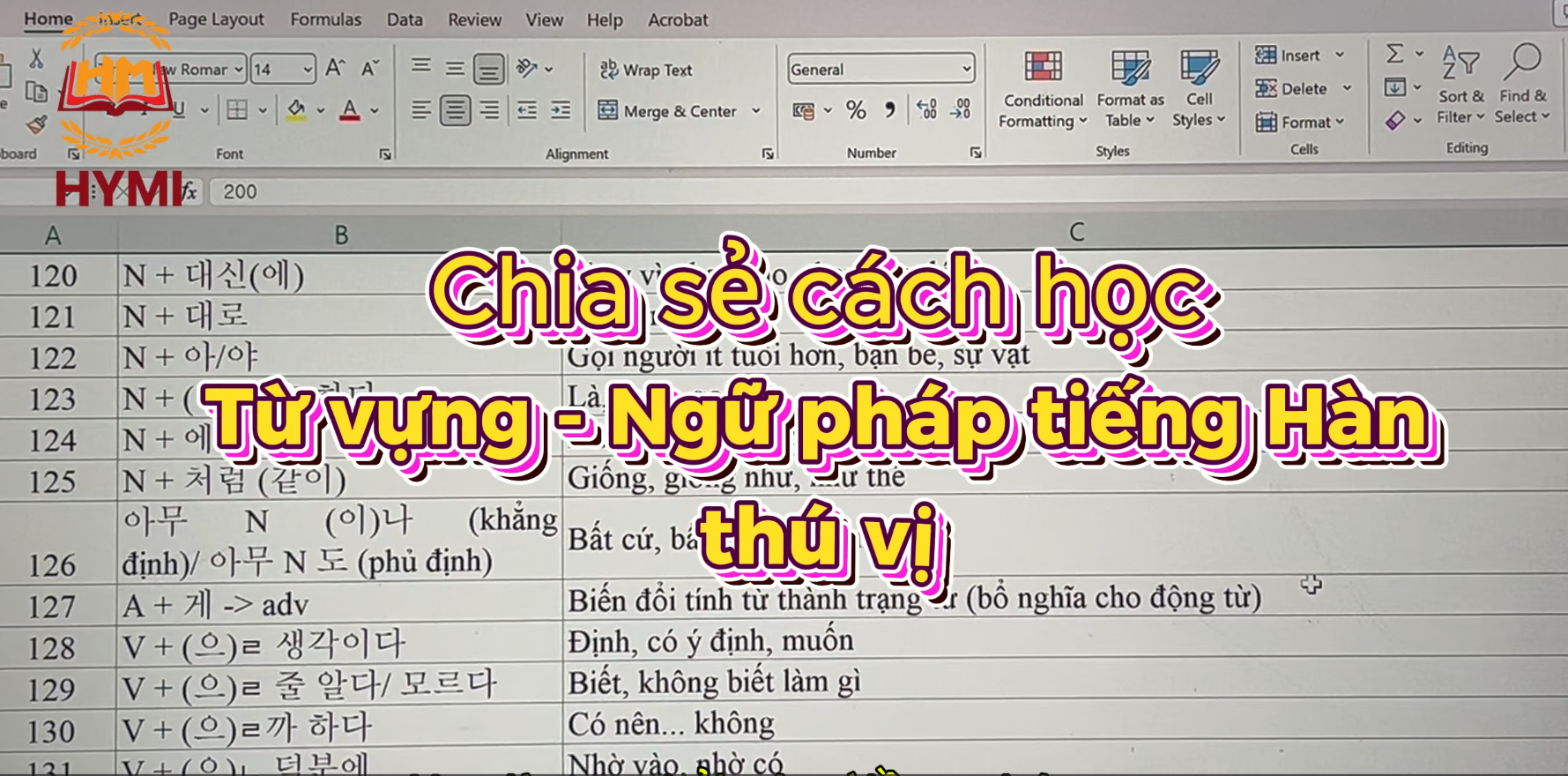Open the Formulas tab
This screenshot has width=1568, height=776.
coord(326,19)
